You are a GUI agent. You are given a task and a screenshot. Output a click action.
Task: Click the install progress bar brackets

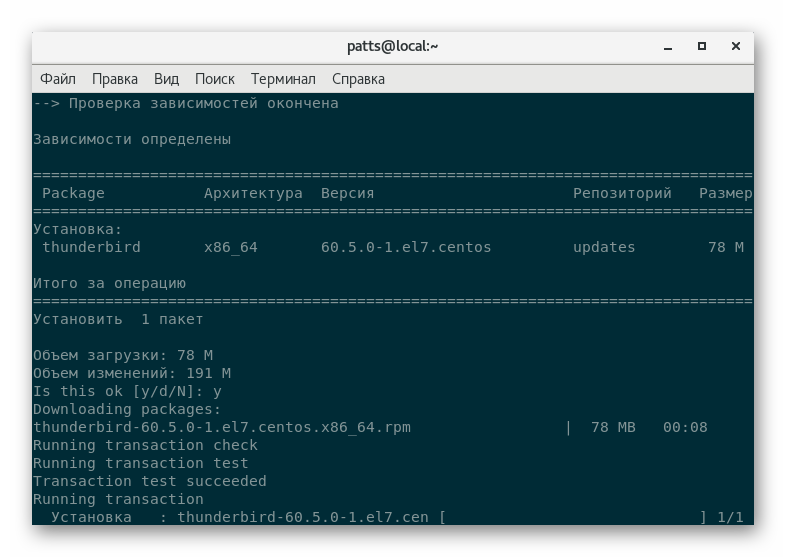point(573,517)
